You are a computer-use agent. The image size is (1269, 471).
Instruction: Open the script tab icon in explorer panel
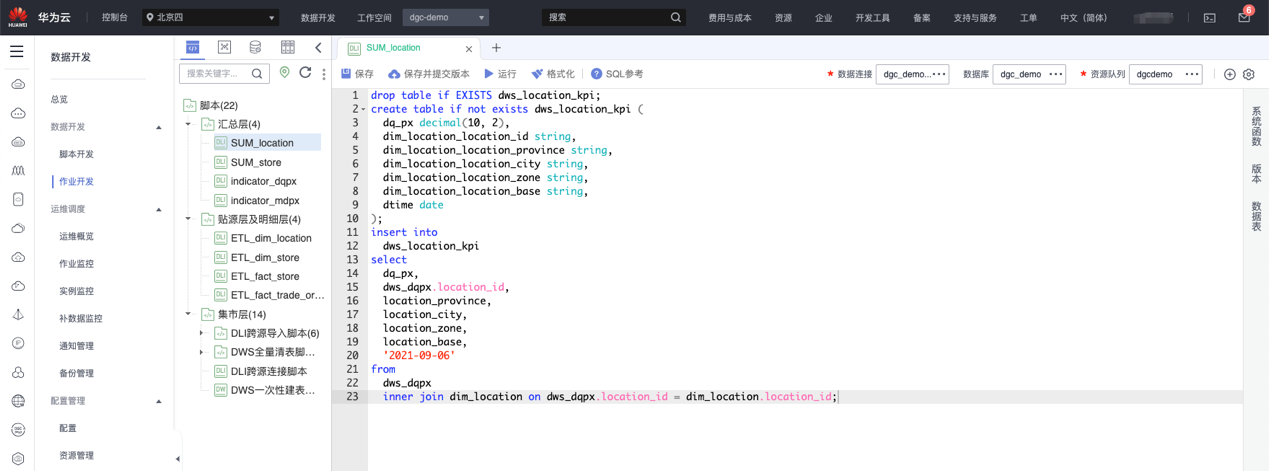193,47
